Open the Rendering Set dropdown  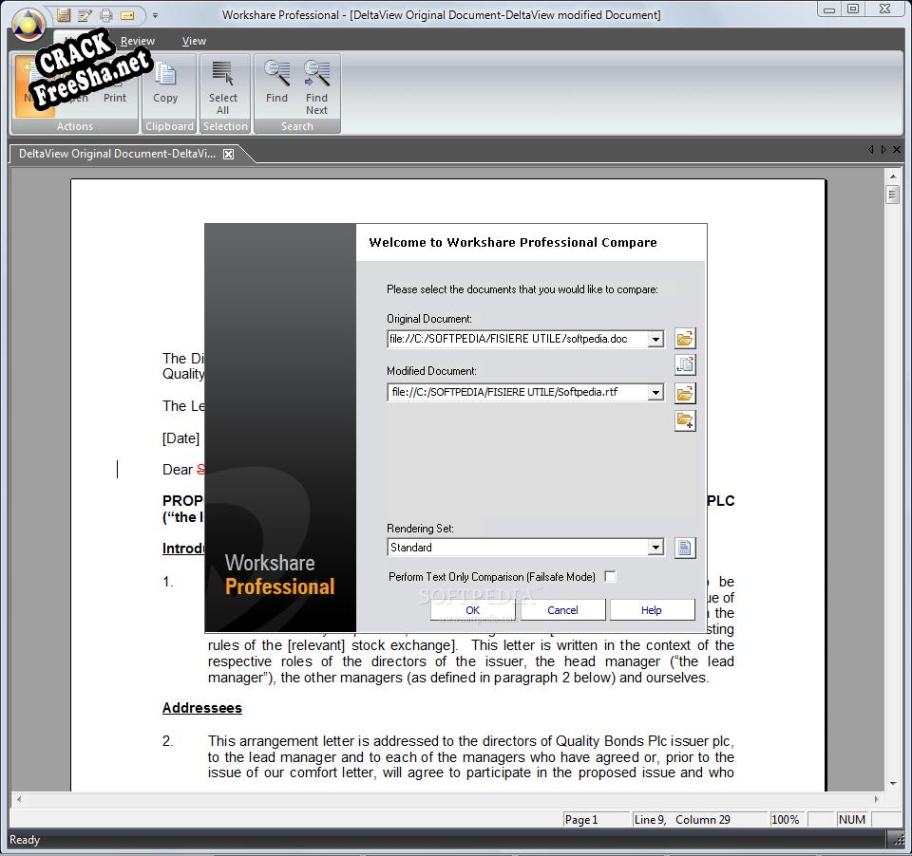[656, 548]
